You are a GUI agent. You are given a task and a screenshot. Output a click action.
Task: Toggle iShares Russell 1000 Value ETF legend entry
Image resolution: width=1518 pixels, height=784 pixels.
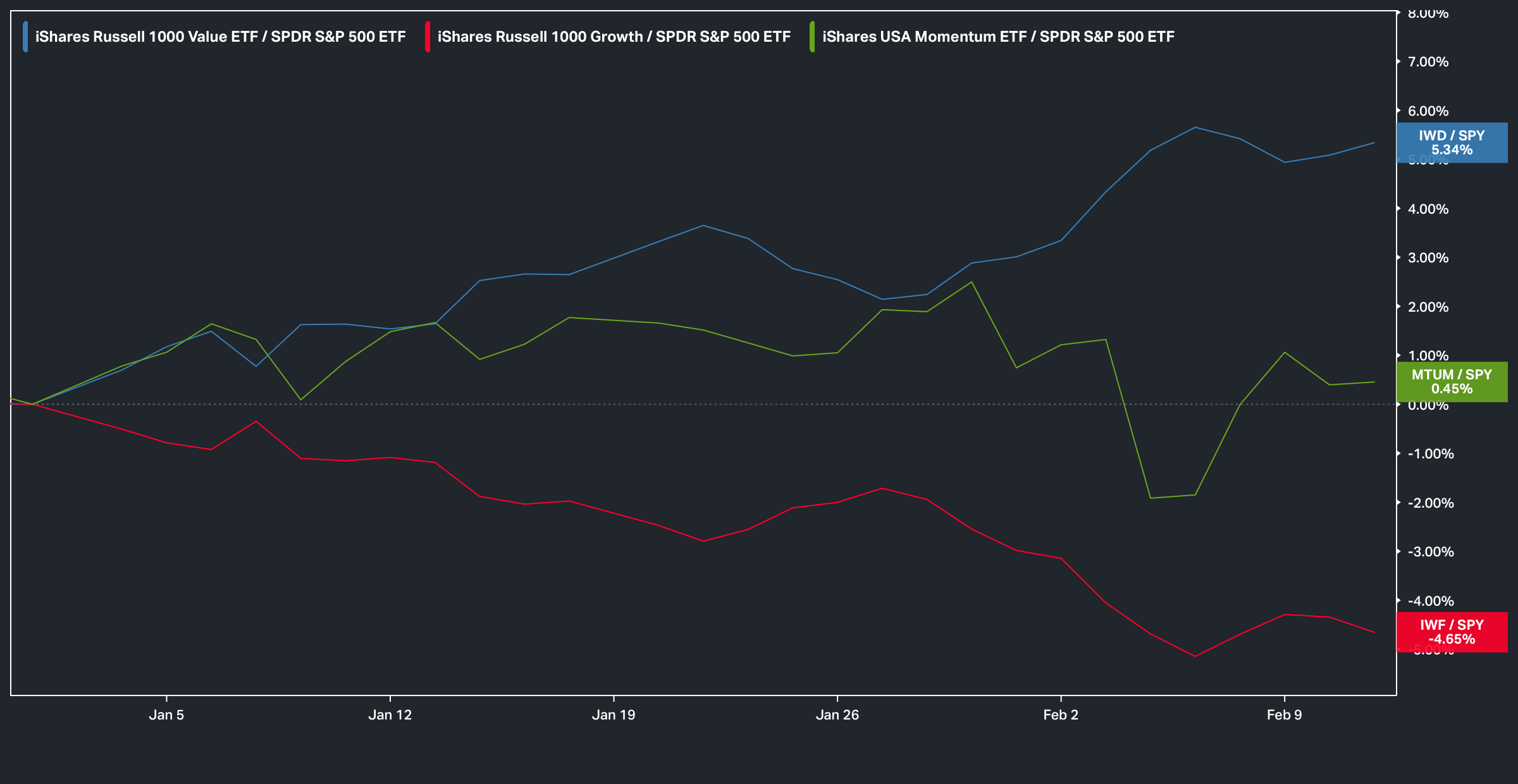click(220, 37)
